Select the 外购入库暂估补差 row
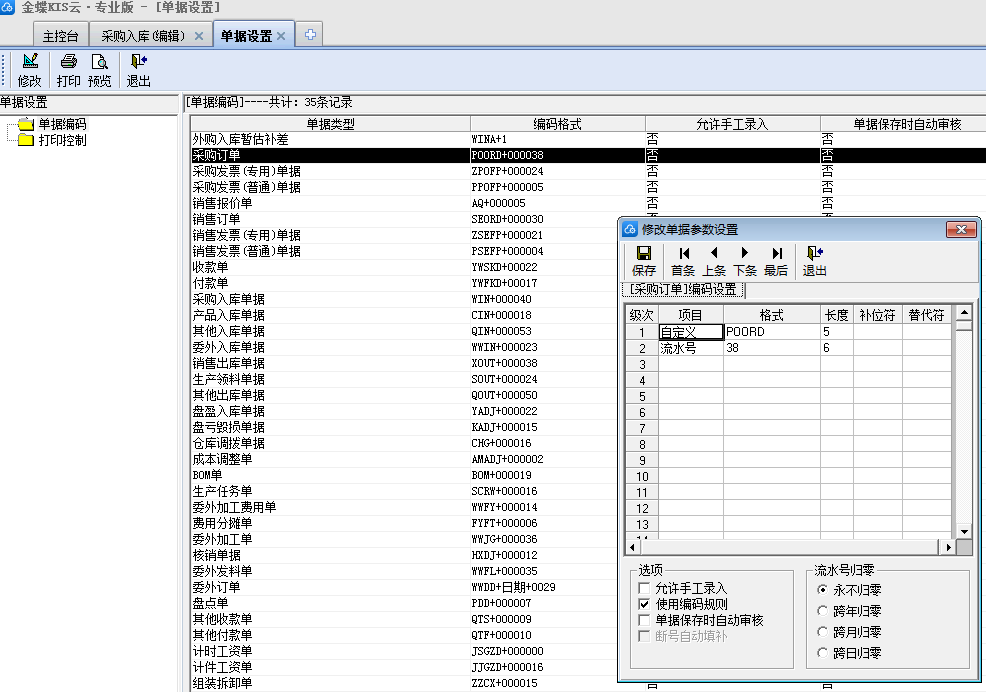 pyautogui.click(x=588, y=139)
